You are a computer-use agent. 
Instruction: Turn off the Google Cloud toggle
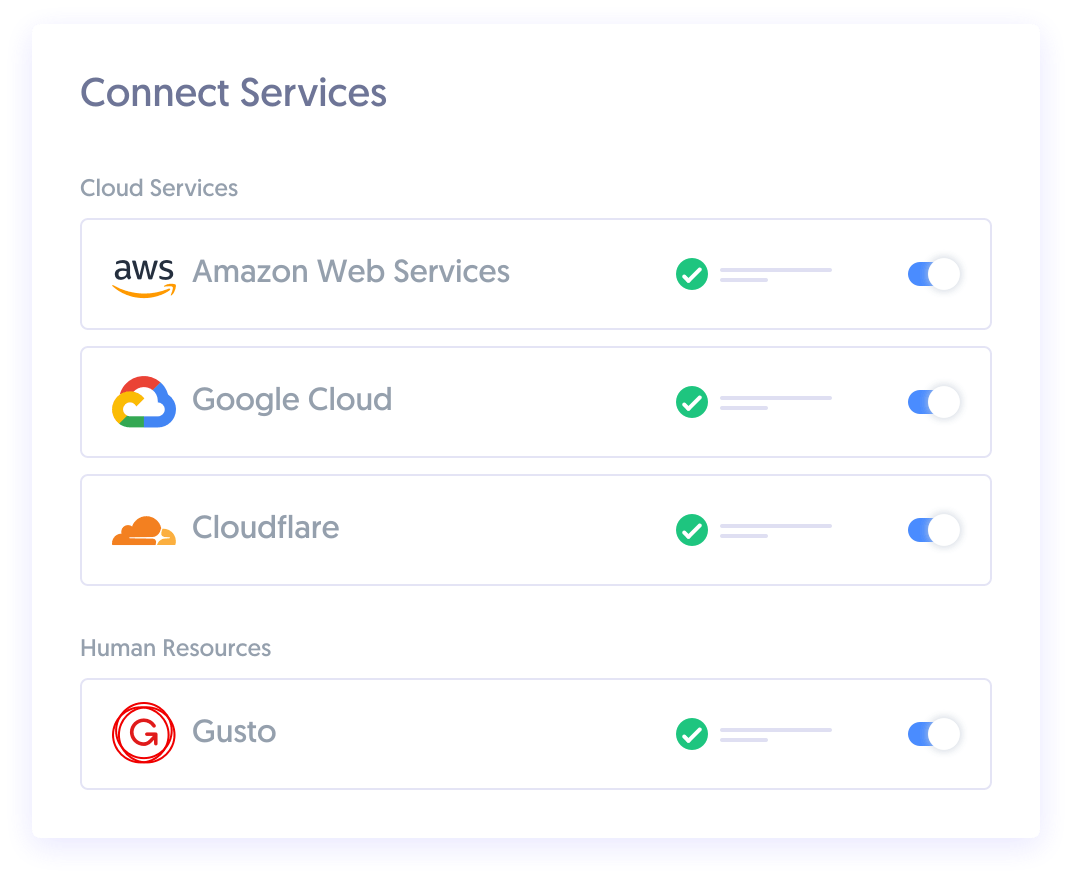click(x=934, y=402)
